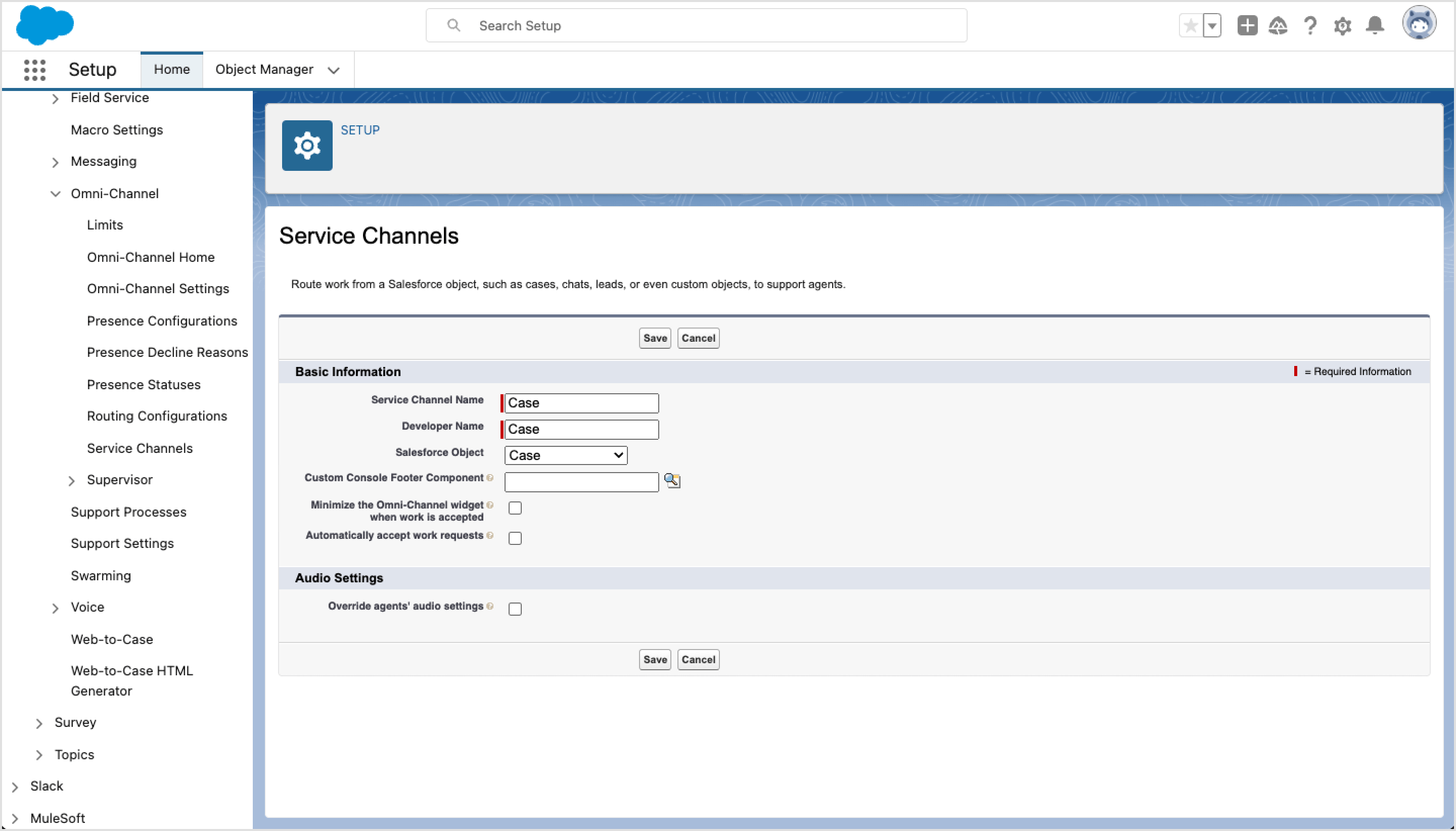The height and width of the screenshot is (831, 1456).
Task: Enable Automatically accept work requests
Action: 514,538
